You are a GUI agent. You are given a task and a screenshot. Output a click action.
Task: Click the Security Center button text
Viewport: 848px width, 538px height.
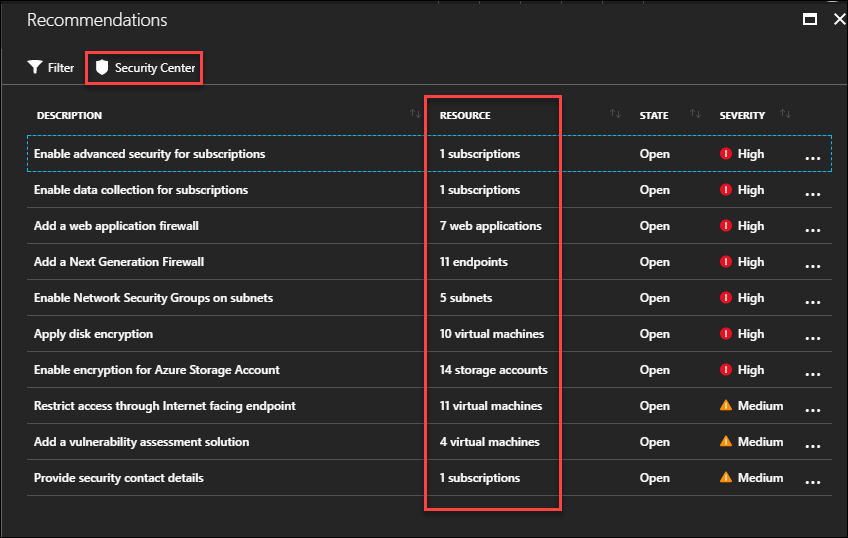155,68
